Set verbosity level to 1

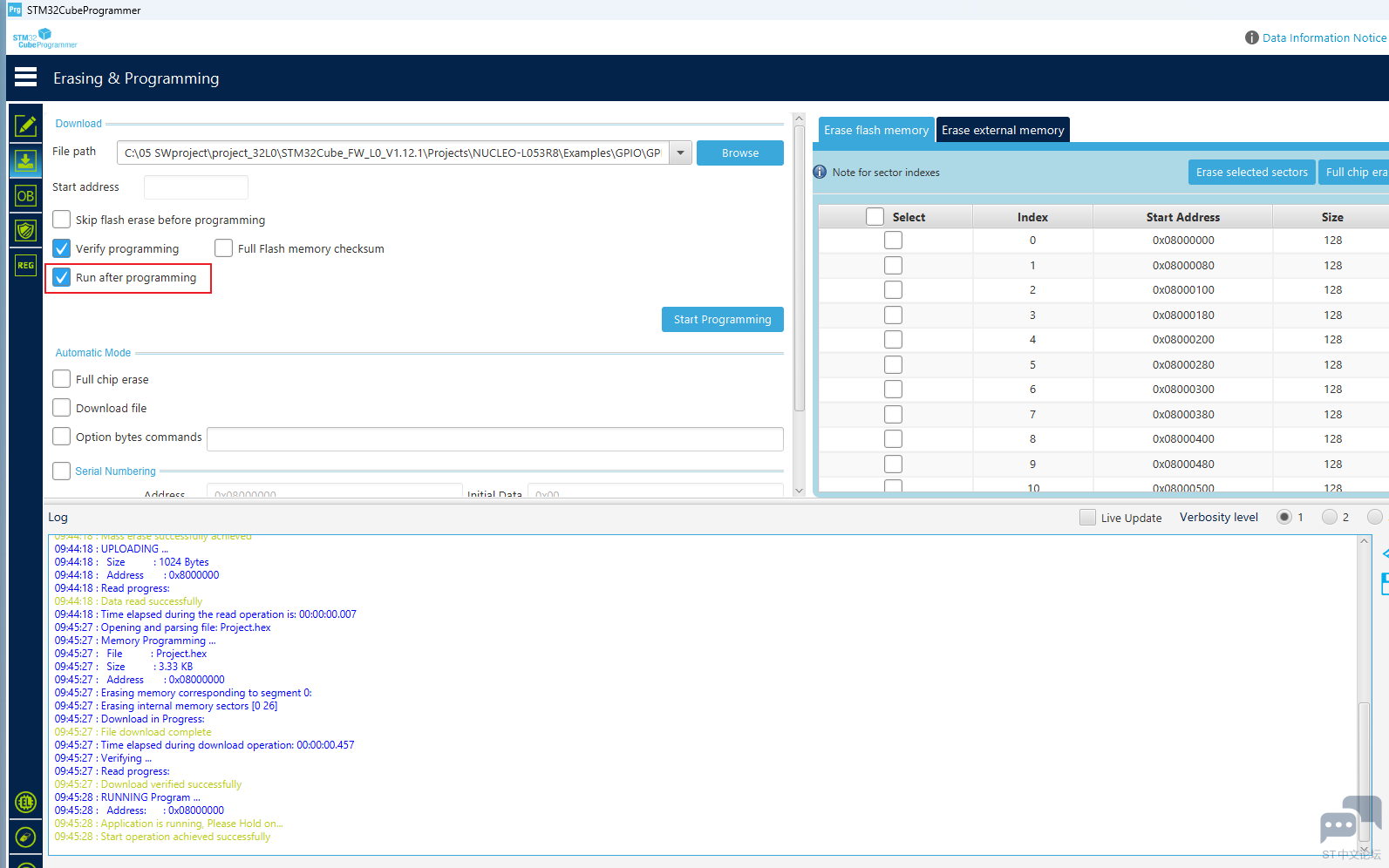pos(1284,517)
